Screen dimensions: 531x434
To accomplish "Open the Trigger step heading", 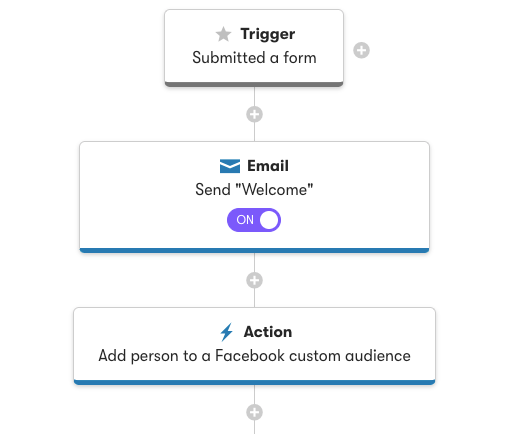I will click(x=268, y=34).
